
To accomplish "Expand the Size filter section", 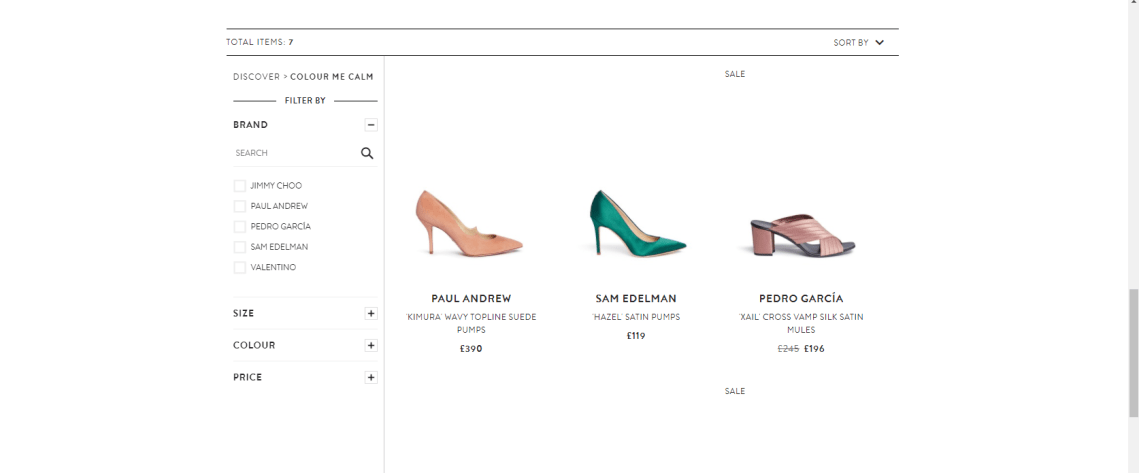I will 371,313.
